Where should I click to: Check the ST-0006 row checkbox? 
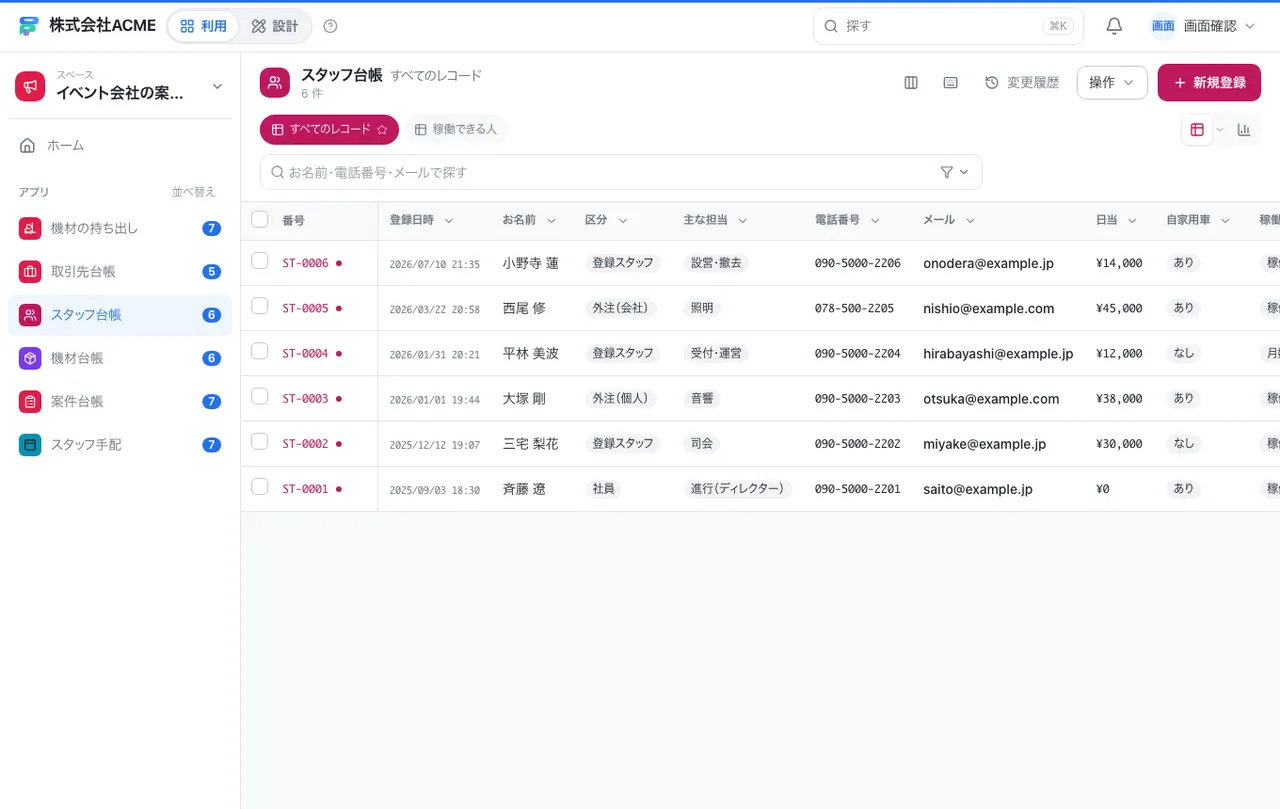point(260,261)
